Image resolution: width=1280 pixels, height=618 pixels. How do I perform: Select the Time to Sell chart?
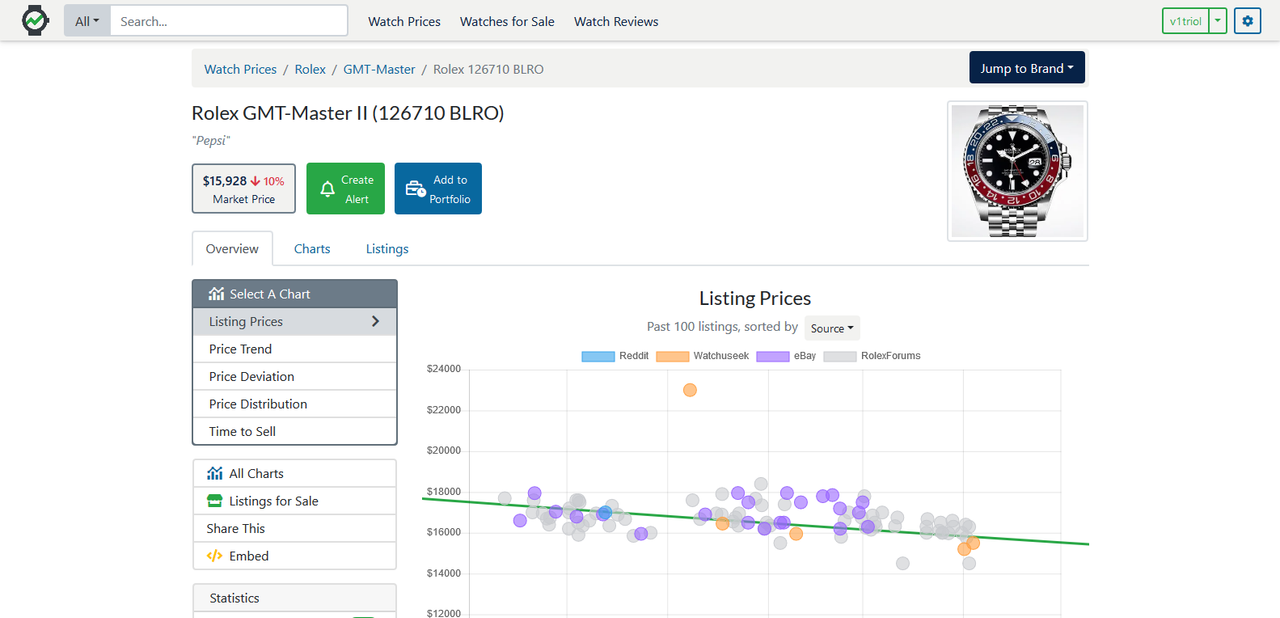pos(295,431)
